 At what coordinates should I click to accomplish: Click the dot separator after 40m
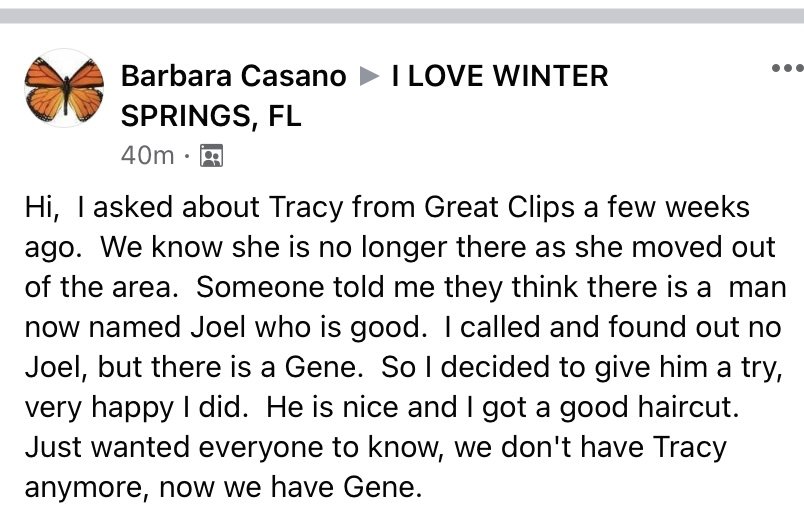(x=187, y=156)
